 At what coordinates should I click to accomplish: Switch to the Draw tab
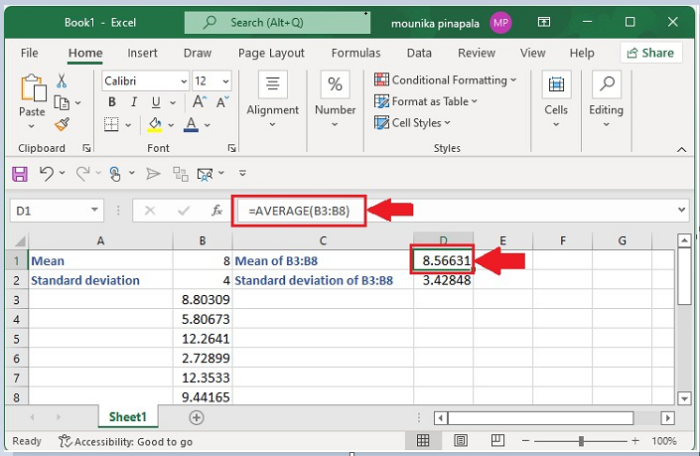[197, 53]
